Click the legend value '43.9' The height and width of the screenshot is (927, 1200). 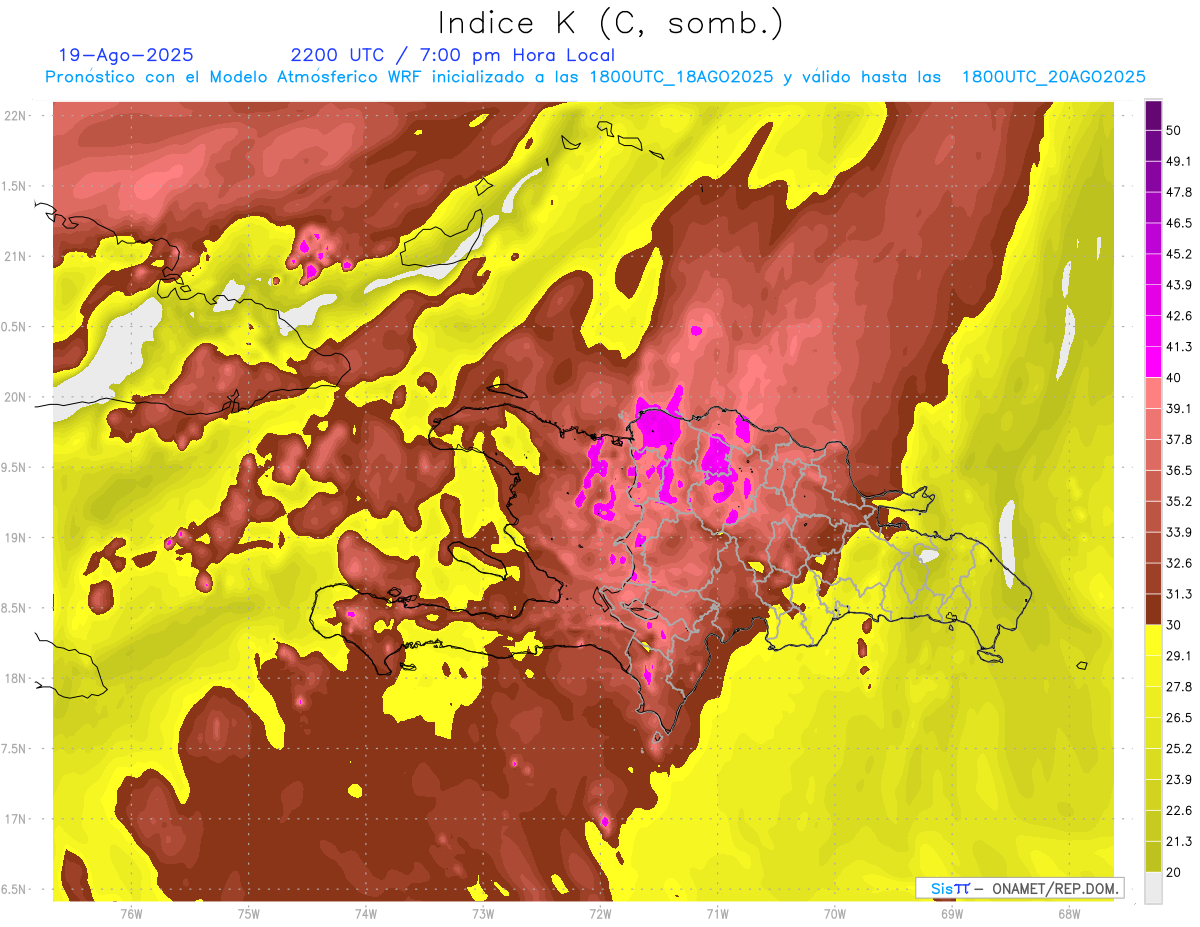[1178, 285]
